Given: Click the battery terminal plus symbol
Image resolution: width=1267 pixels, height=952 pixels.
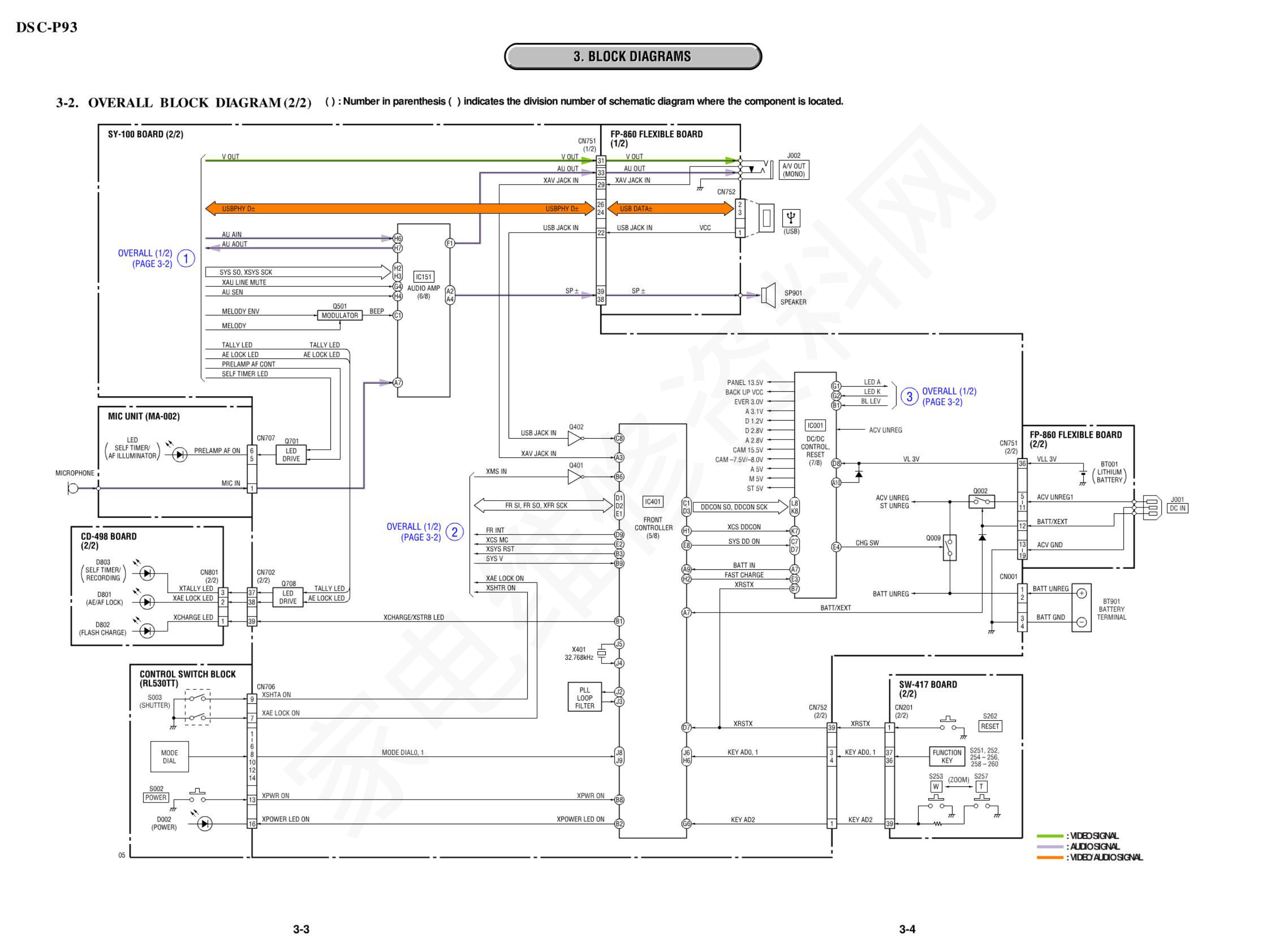Looking at the screenshot, I should click(x=1081, y=594).
